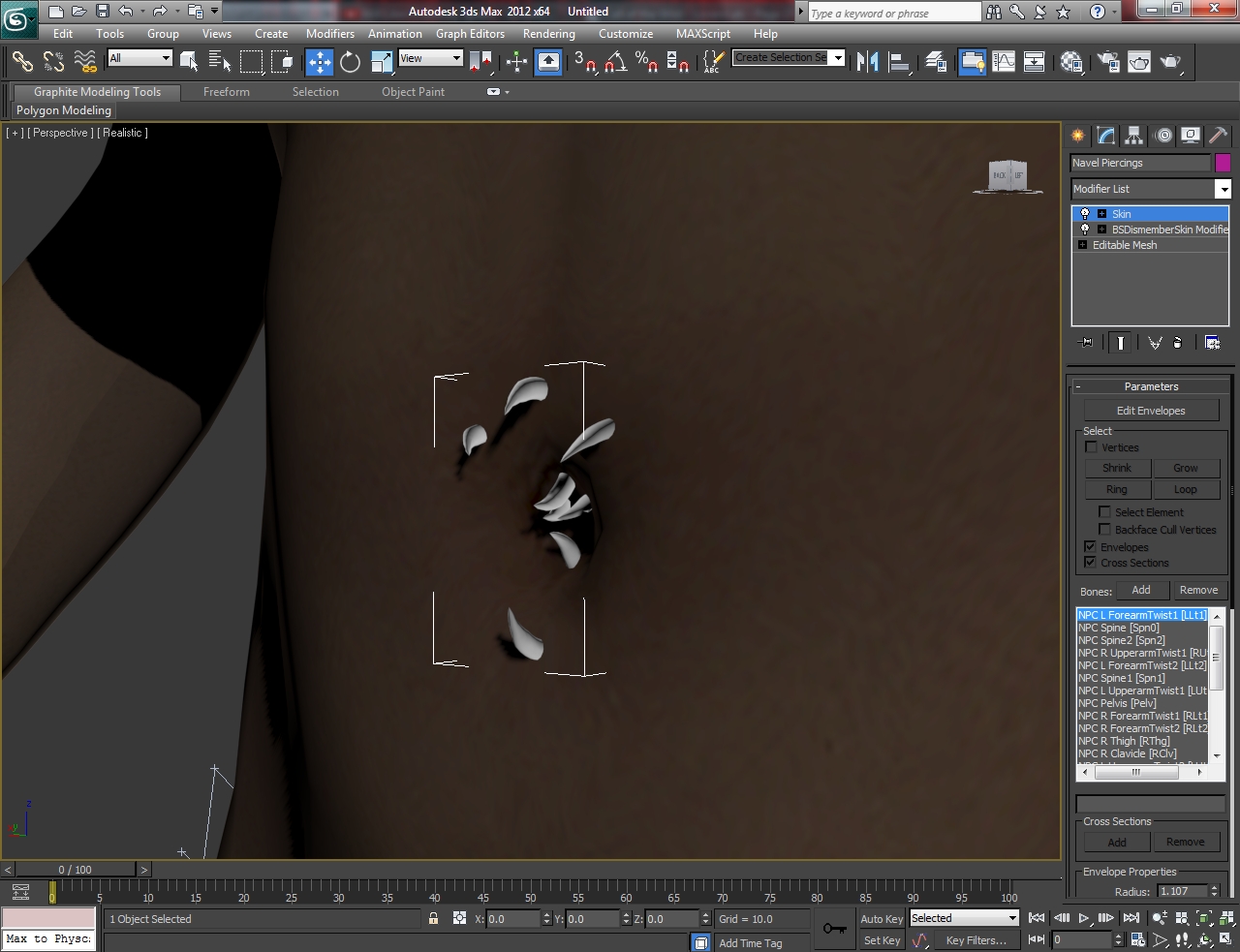Click the Remove bones button

[x=1198, y=590]
